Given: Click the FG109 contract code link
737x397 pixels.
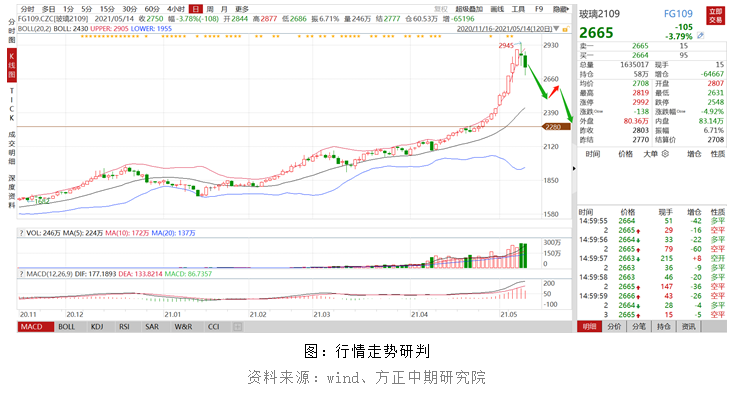Looking at the screenshot, I should (678, 14).
